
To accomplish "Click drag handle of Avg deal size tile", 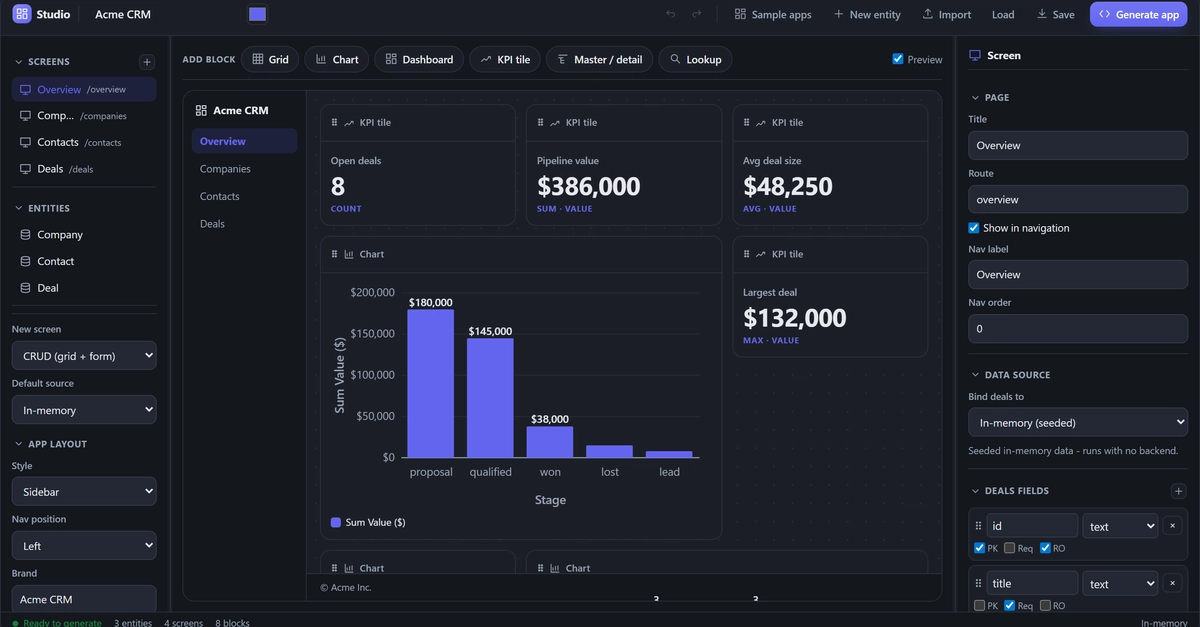I will pyautogui.click(x=747, y=122).
